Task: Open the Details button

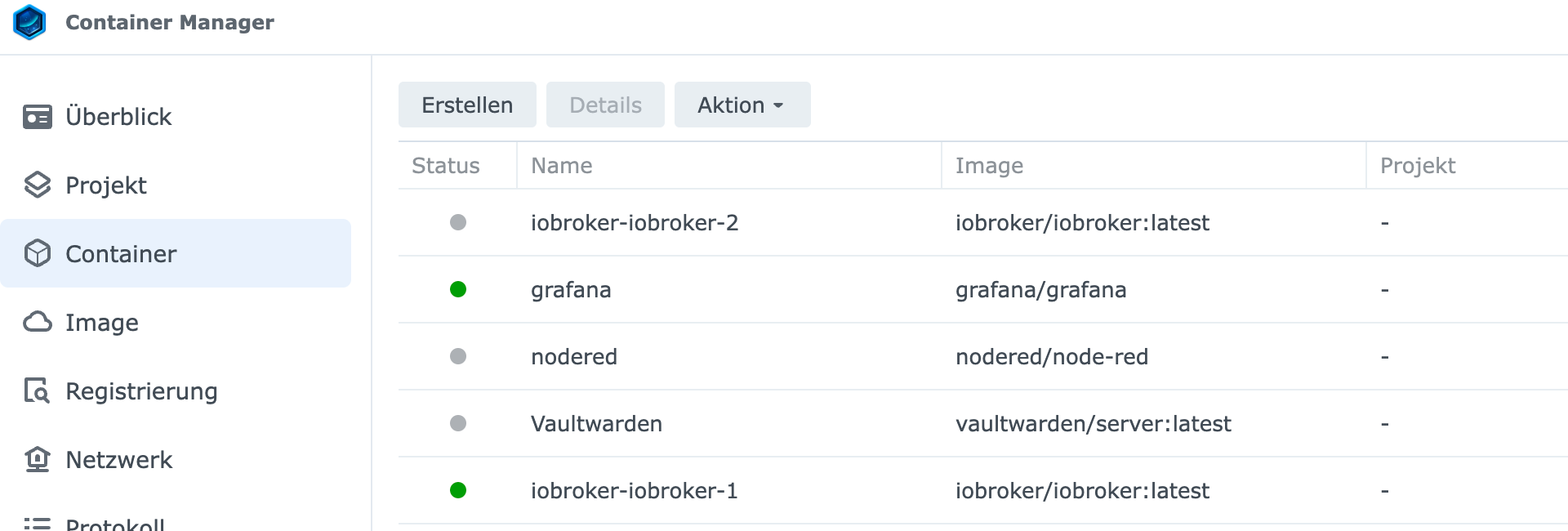Action: tap(605, 105)
